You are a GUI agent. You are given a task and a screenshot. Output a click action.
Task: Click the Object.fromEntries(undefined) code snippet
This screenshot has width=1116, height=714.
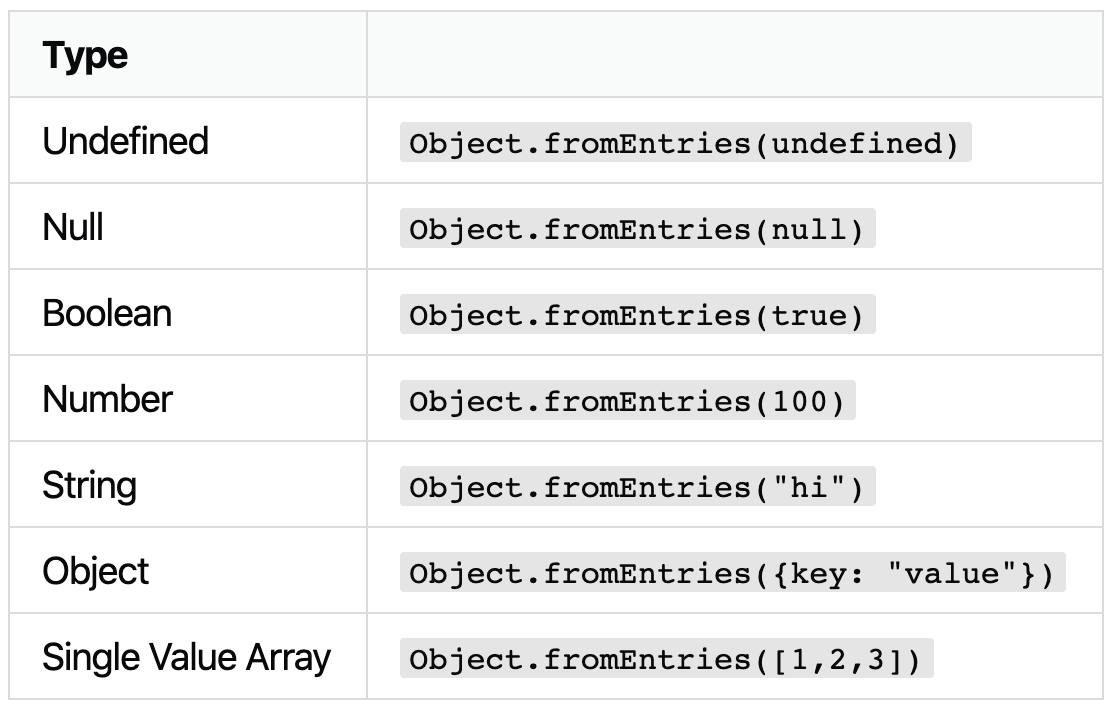coord(685,144)
